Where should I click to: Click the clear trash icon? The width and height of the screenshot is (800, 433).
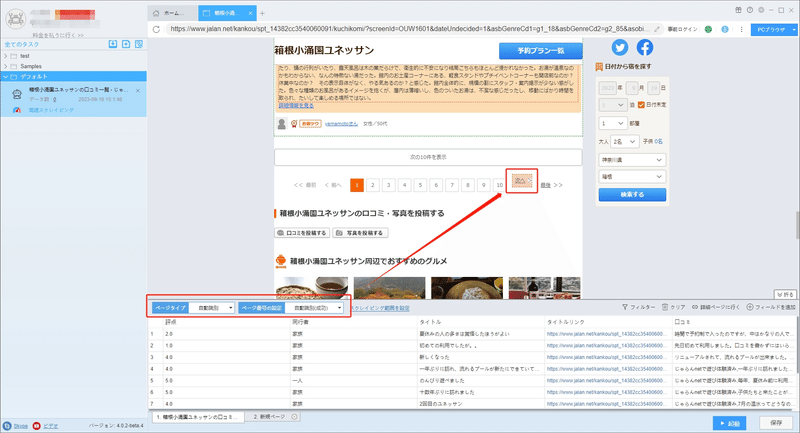click(665, 307)
